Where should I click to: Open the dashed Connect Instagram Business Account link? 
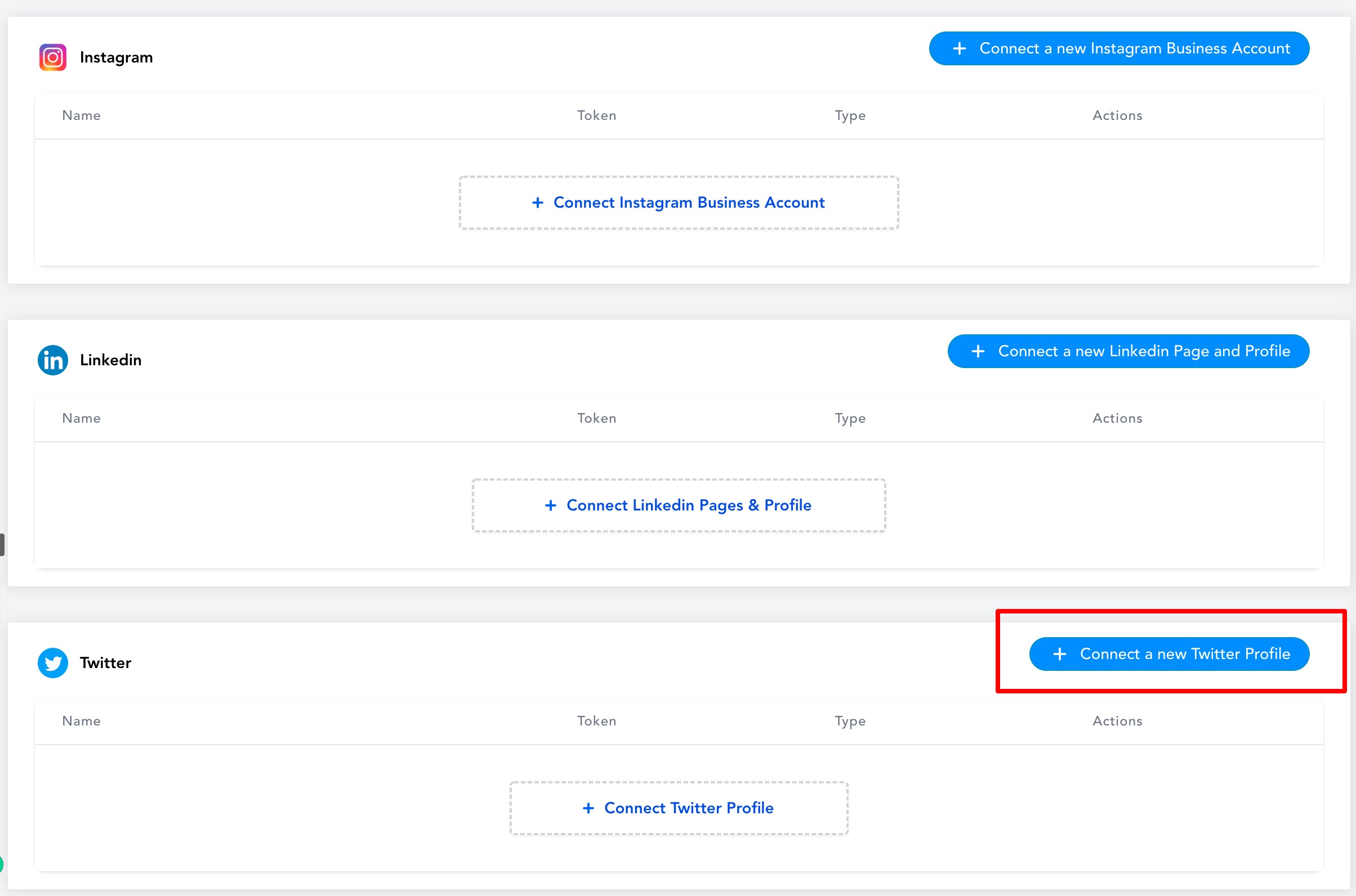(x=679, y=203)
